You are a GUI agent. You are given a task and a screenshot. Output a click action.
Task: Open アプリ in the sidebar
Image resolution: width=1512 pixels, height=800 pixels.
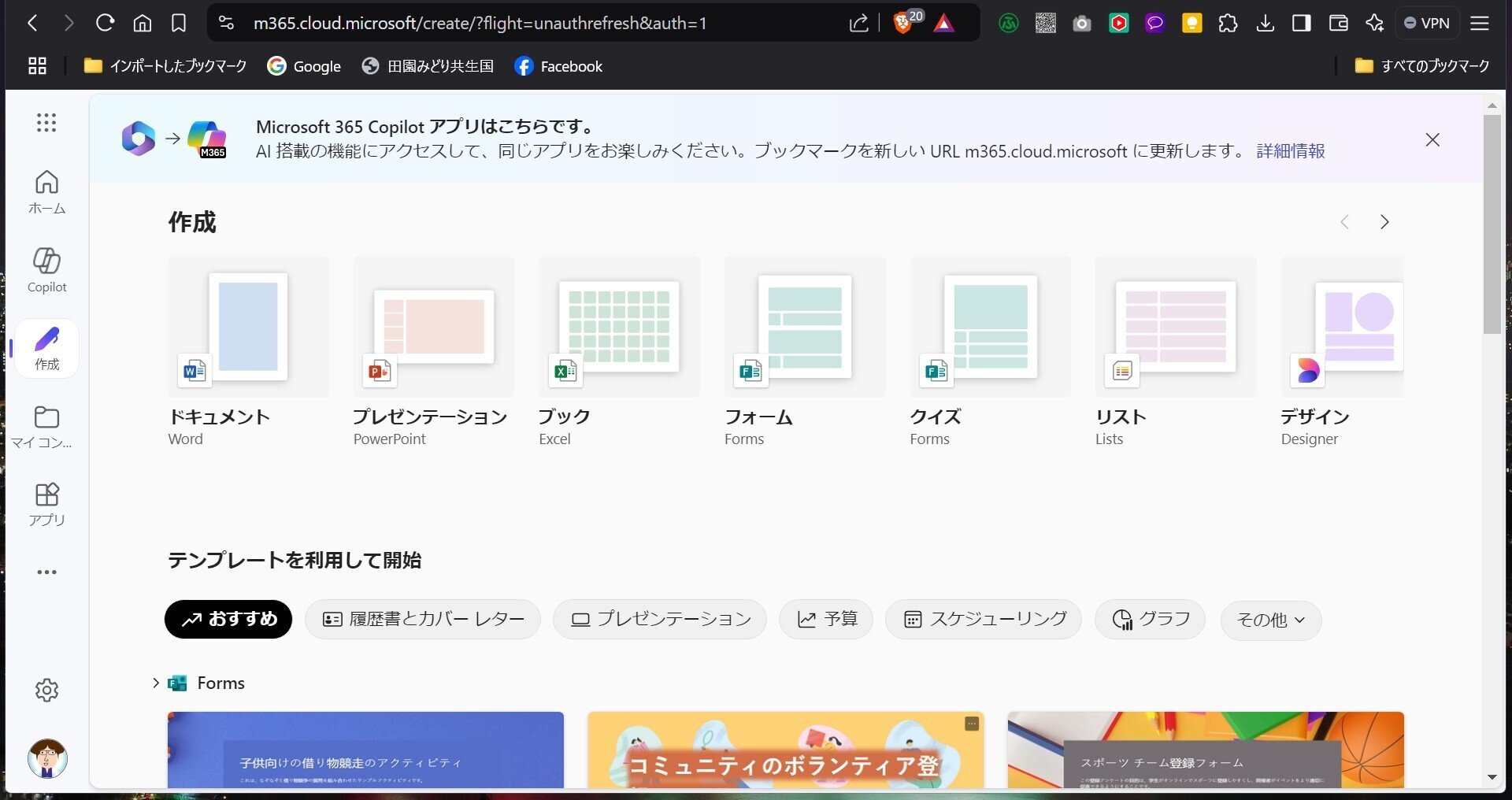[46, 505]
